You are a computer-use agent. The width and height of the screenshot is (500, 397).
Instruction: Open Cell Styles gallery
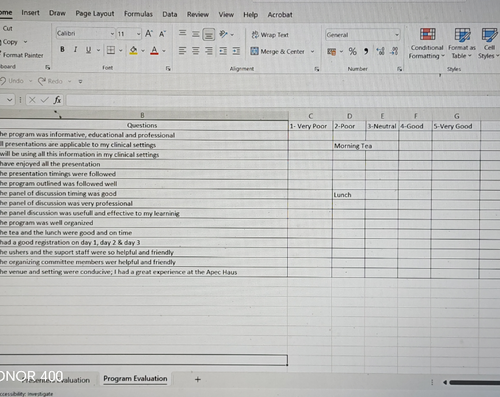[x=489, y=44]
